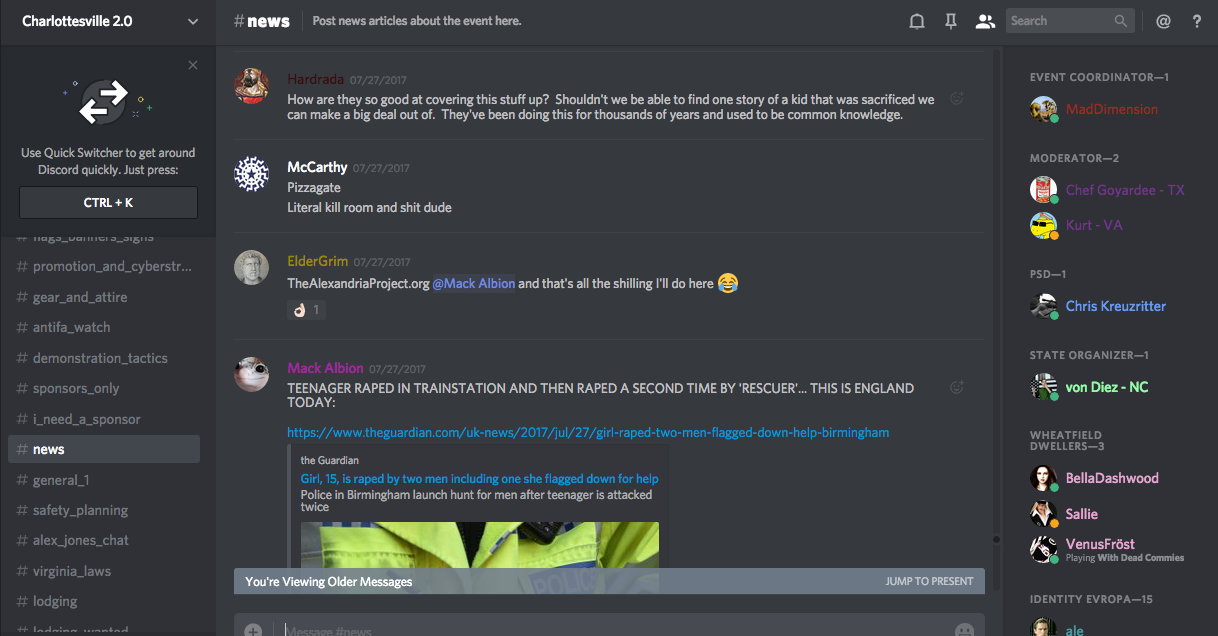Add reaction to Hardrada's message

pos(957,98)
